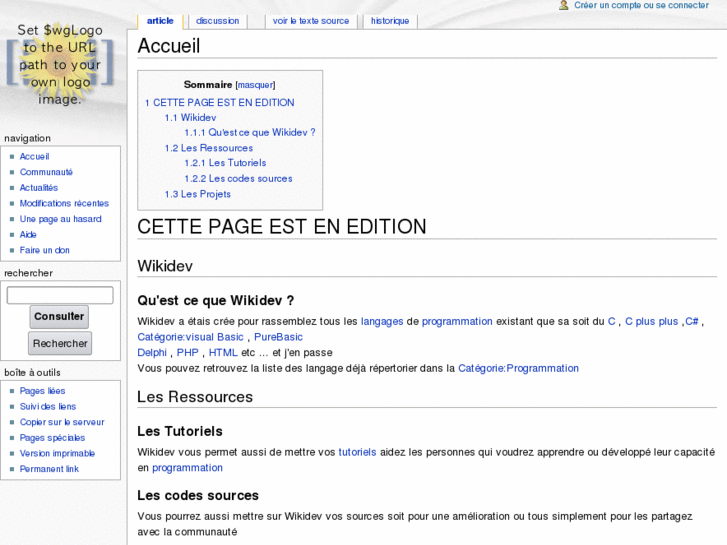Open Aide in navigation sidebar
This screenshot has height=545, width=727.
tap(28, 235)
